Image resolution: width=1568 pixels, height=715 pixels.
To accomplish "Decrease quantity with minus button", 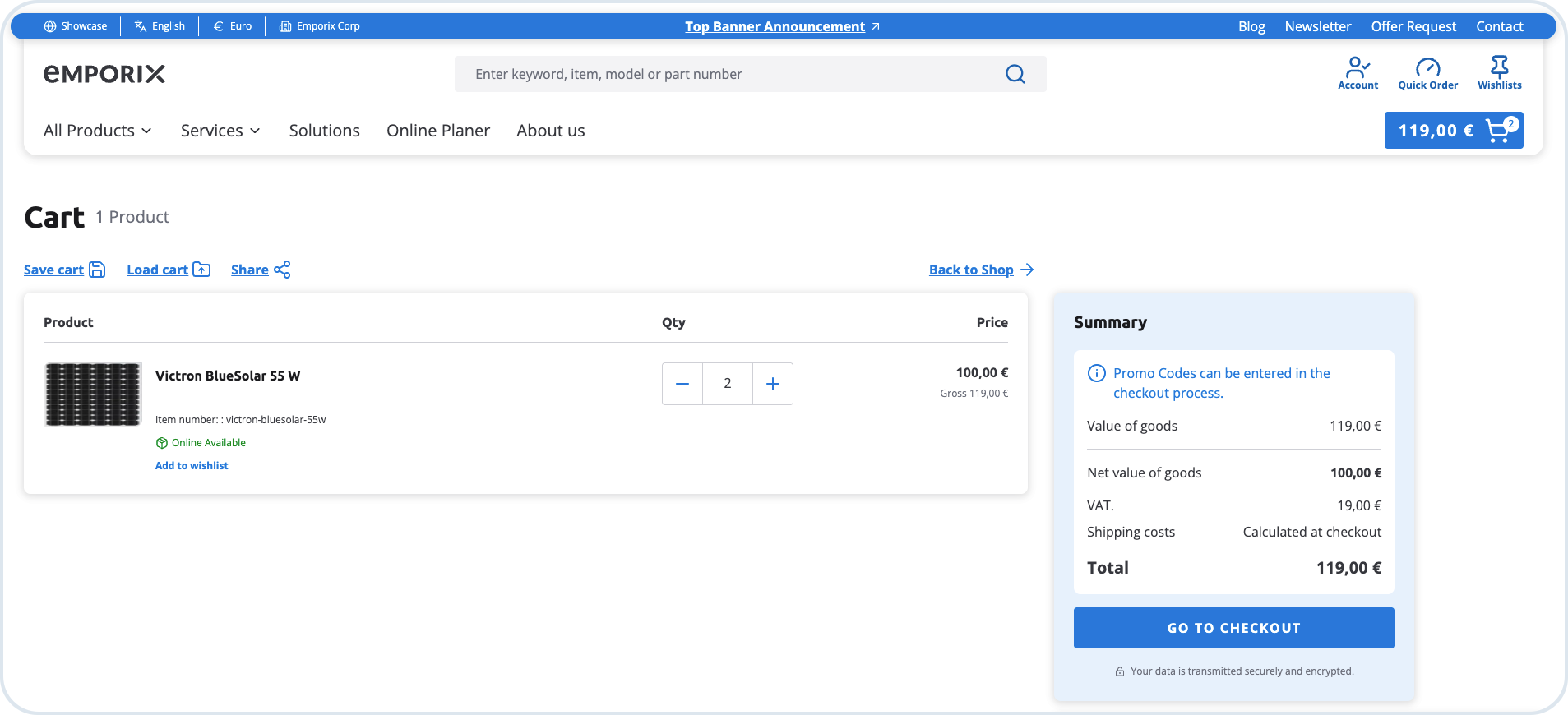I will click(x=682, y=384).
